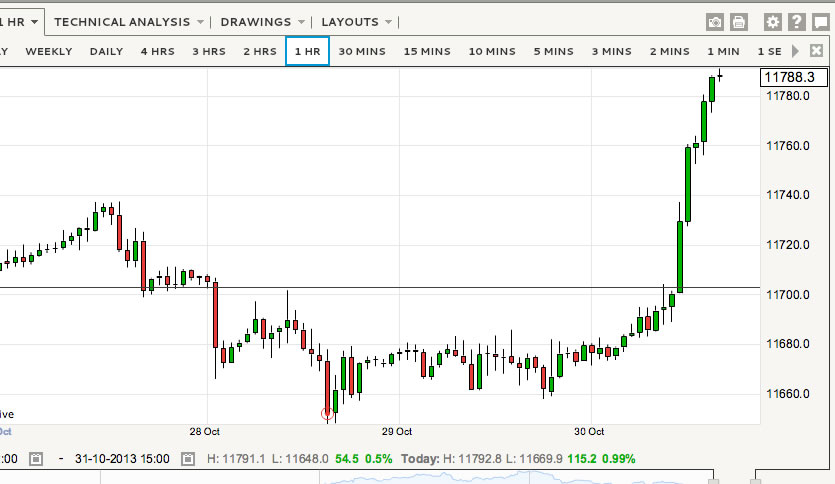Image resolution: width=835 pixels, height=484 pixels.
Task: Open start date calendar picker icon
Action: point(36,459)
